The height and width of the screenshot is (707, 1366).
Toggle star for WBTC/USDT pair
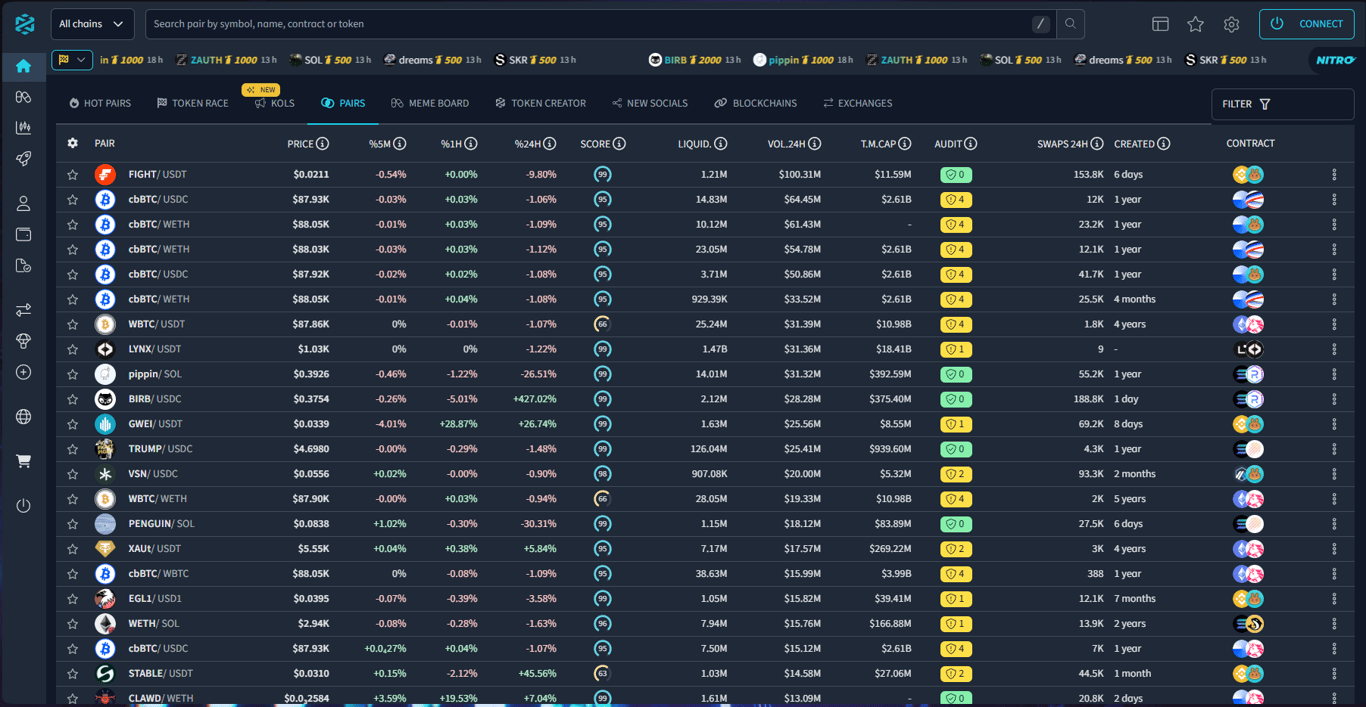(x=72, y=324)
